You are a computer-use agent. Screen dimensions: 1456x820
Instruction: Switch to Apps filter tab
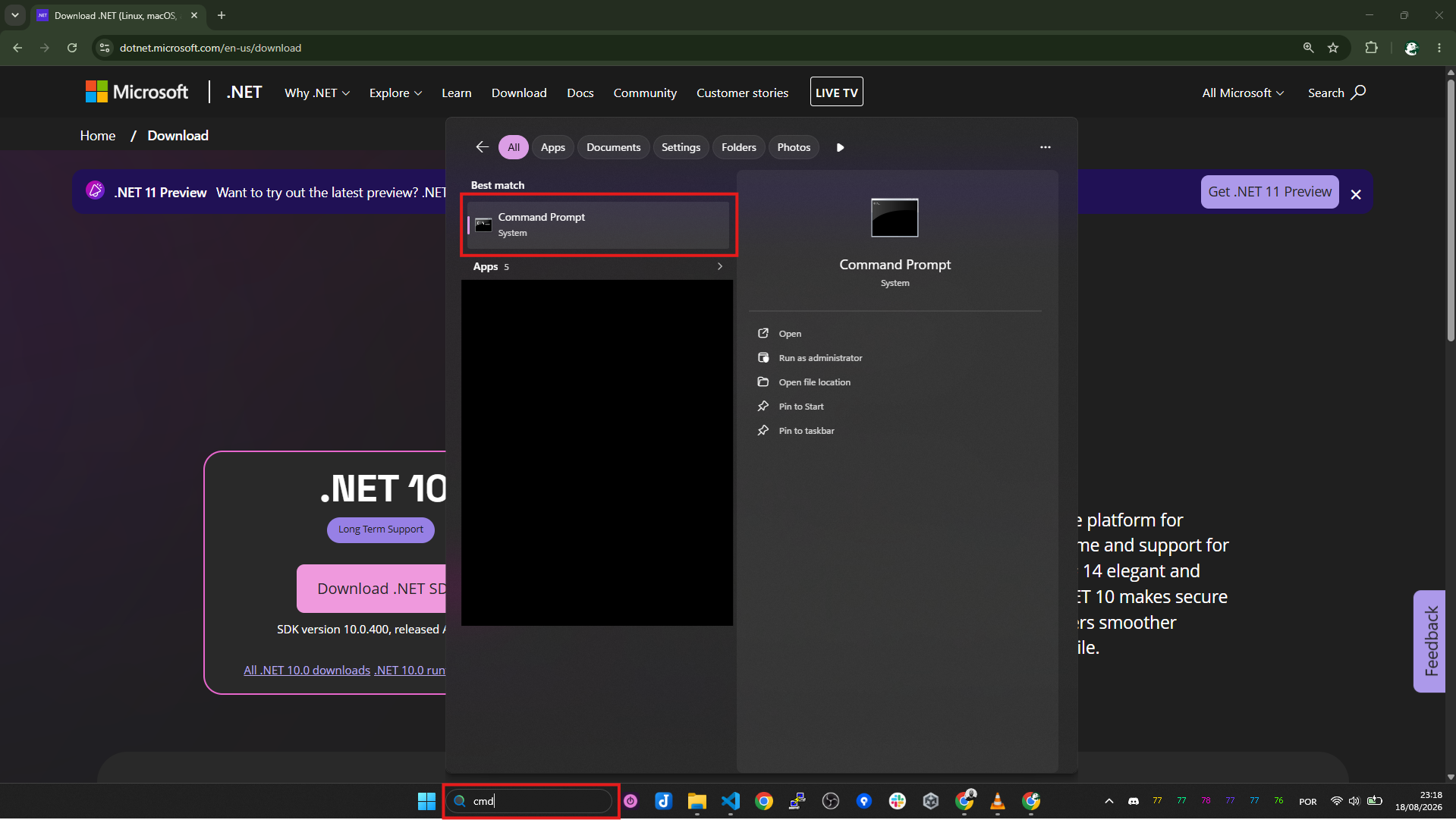[552, 147]
